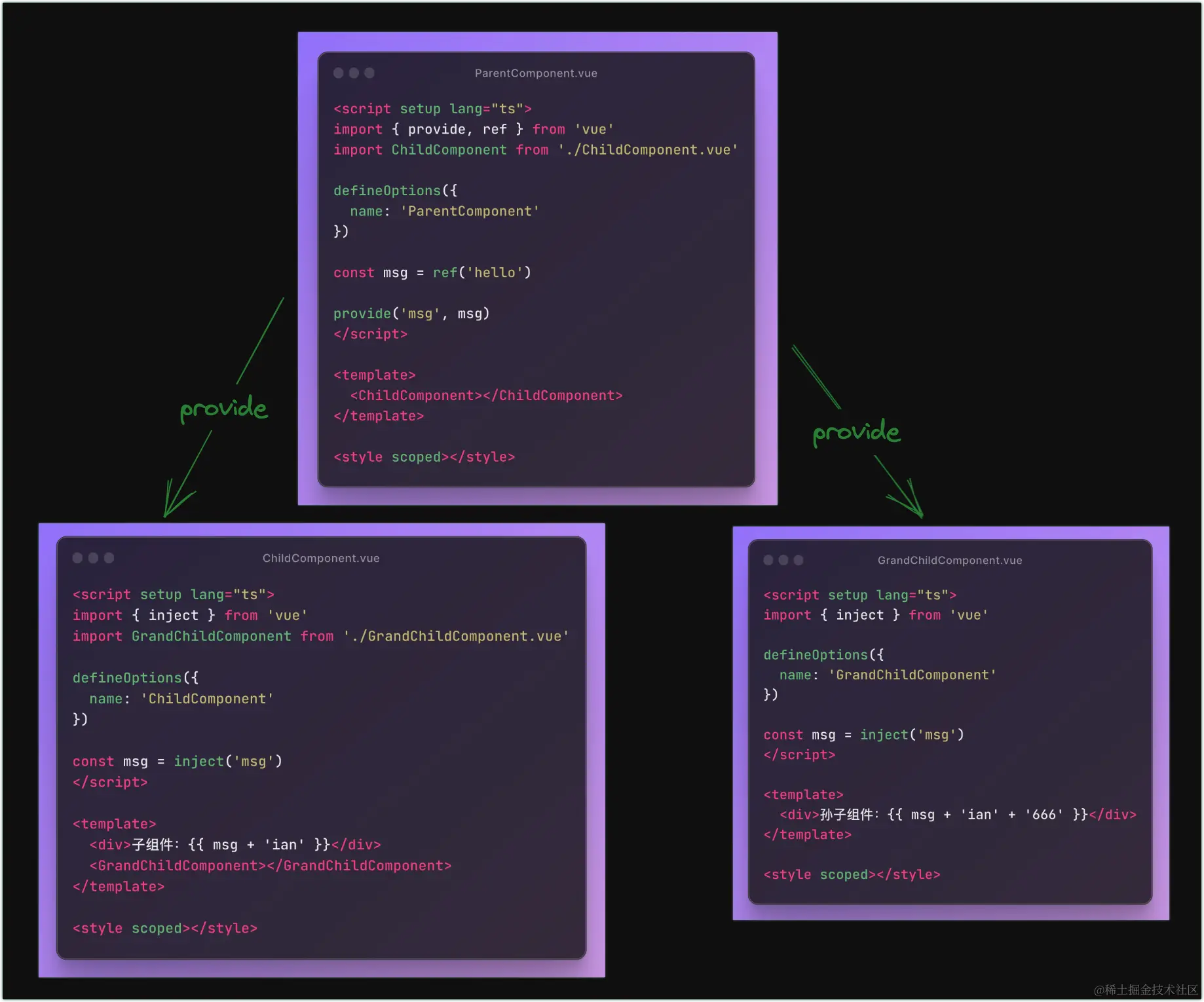Click import { inject } line in ChildComponent.vue
This screenshot has height=1002, width=1204.
click(190, 616)
